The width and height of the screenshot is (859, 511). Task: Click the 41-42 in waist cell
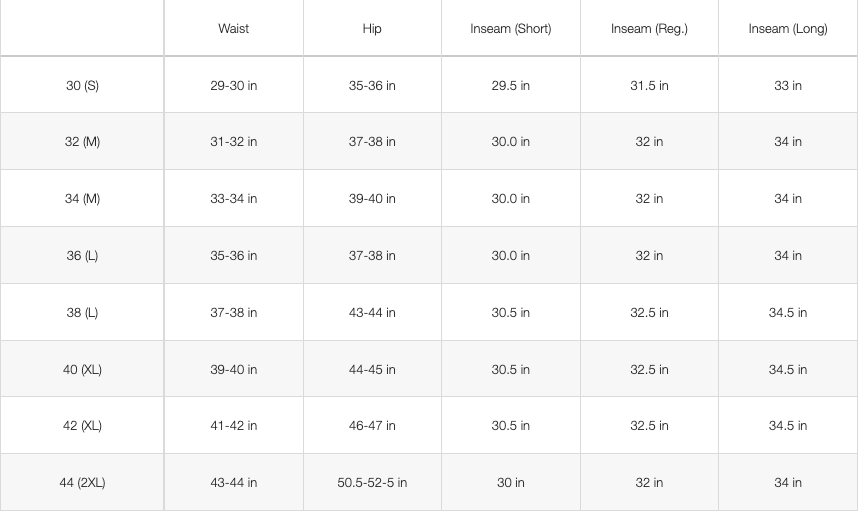pos(233,426)
